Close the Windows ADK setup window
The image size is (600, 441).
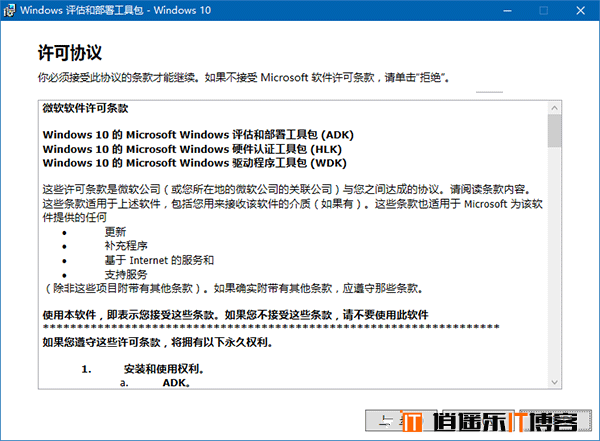click(x=580, y=11)
